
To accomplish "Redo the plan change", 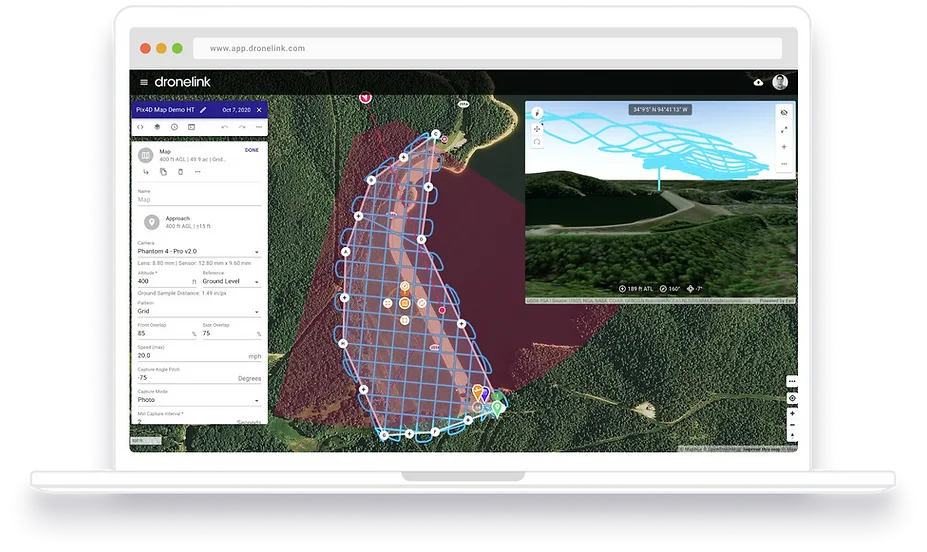I will pos(242,127).
